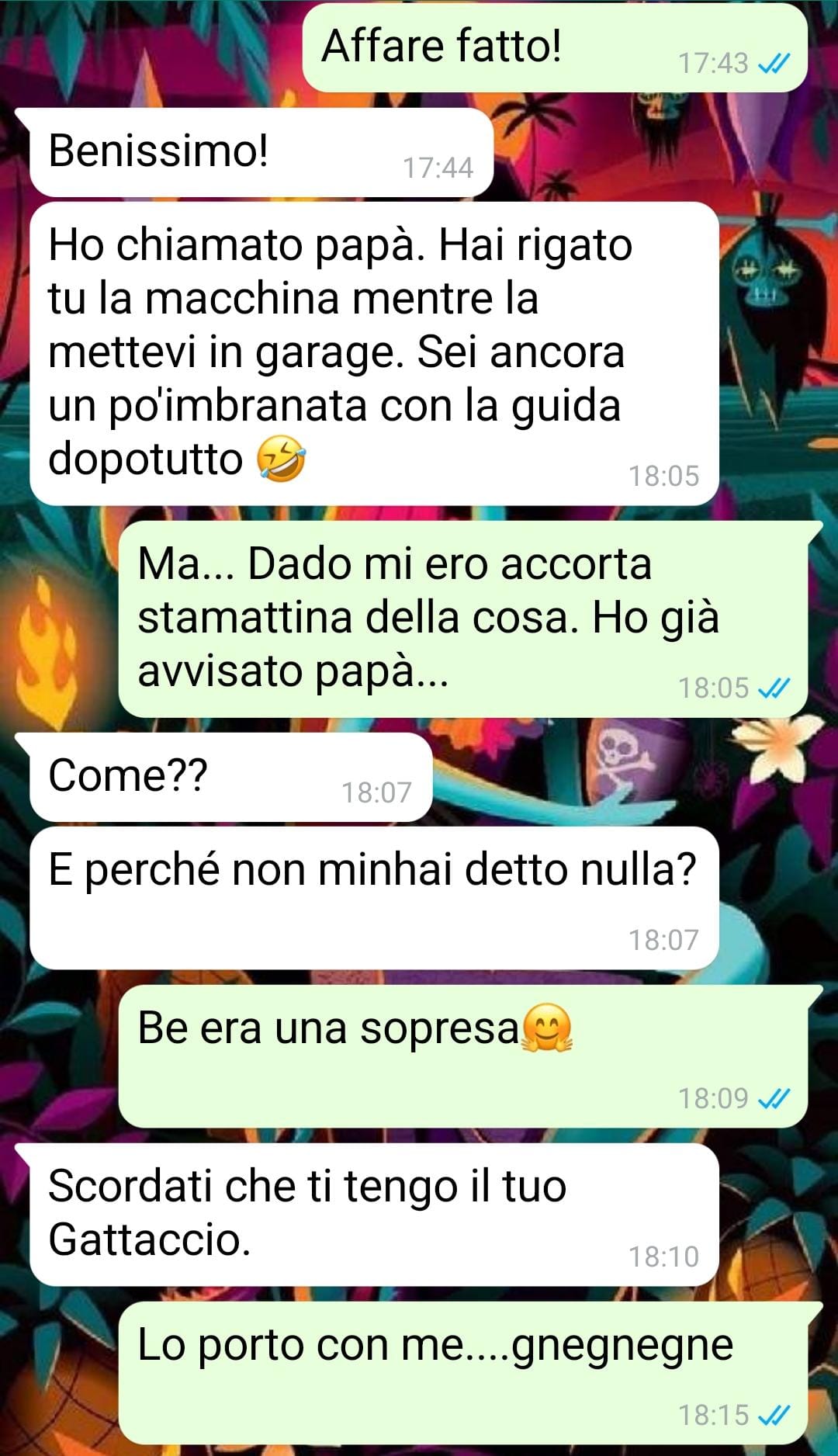Click the blue read checkmarks at 17:43
Screen dimensions: 838x1456
click(774, 63)
